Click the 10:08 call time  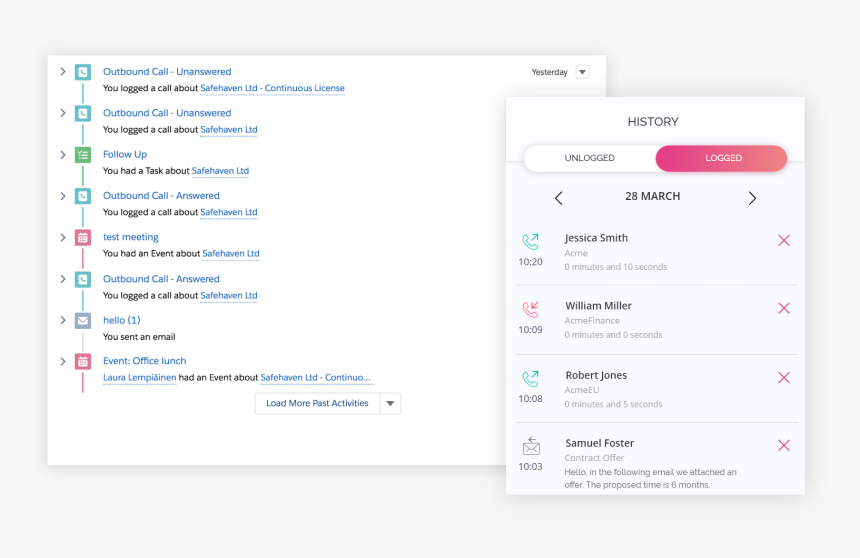[530, 399]
